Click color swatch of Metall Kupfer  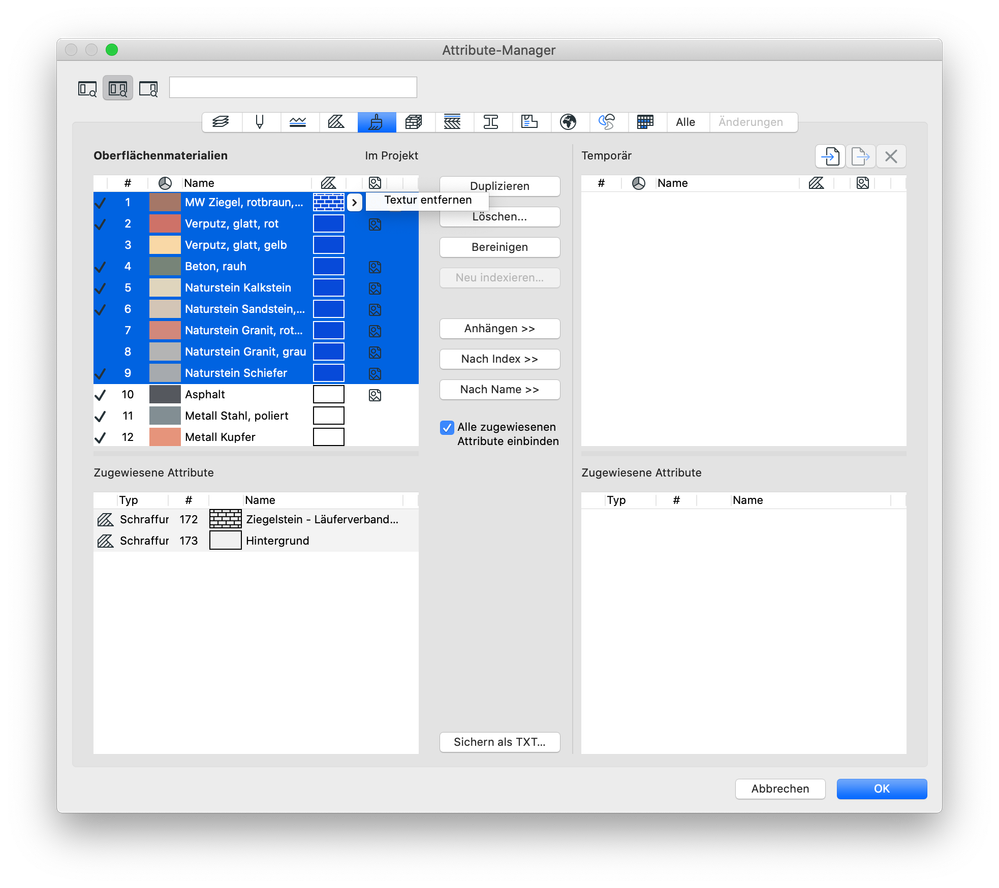165,437
